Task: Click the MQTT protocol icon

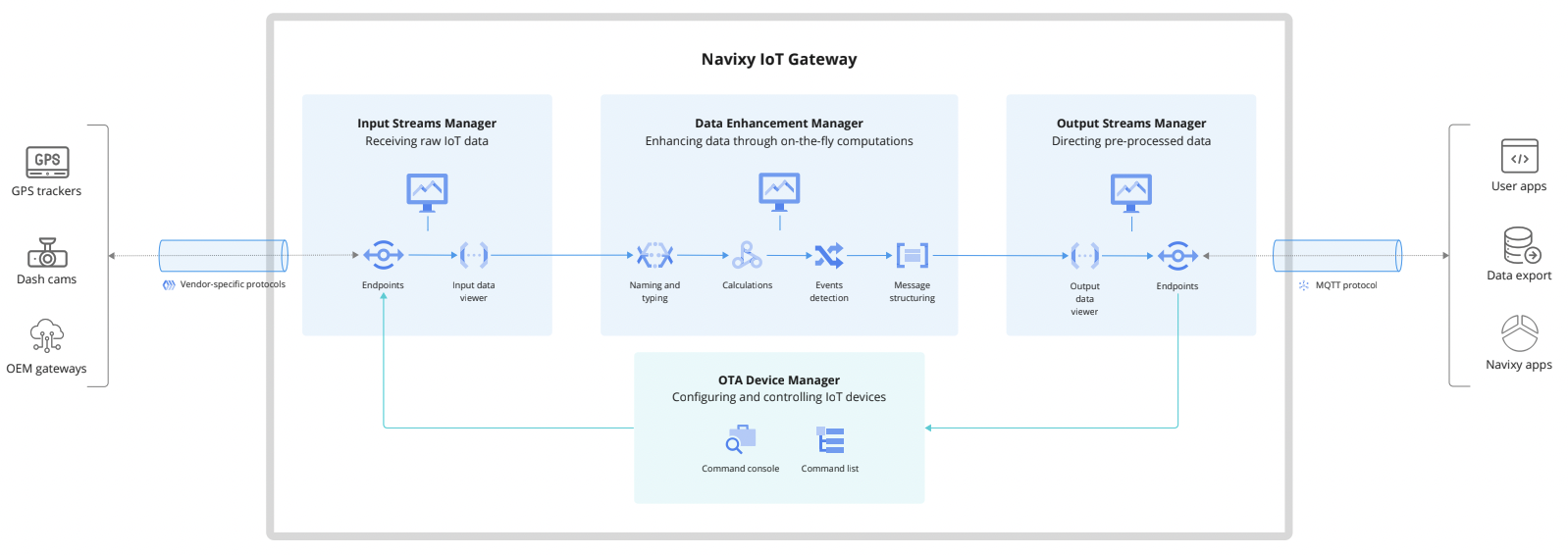Action: 1304,285
